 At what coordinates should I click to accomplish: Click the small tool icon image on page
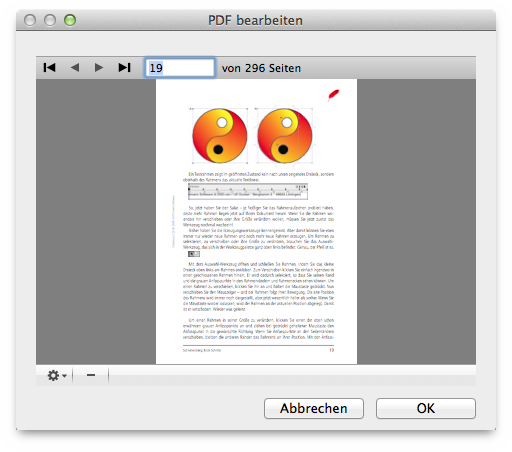point(194,254)
